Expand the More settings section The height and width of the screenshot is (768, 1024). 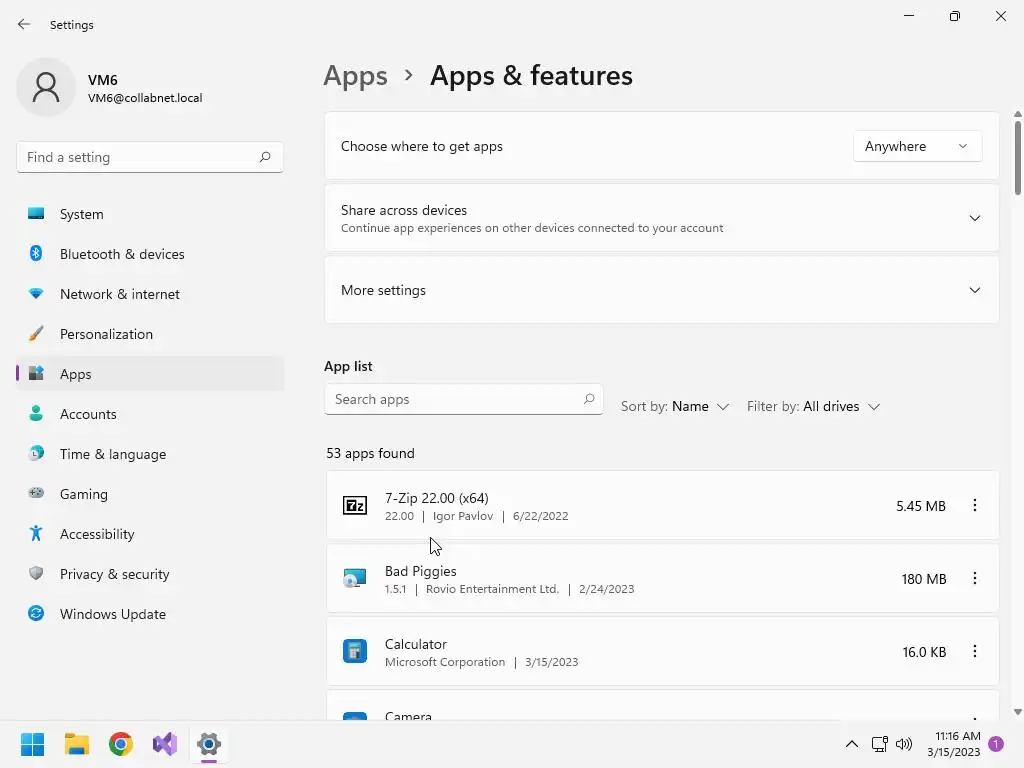point(974,290)
